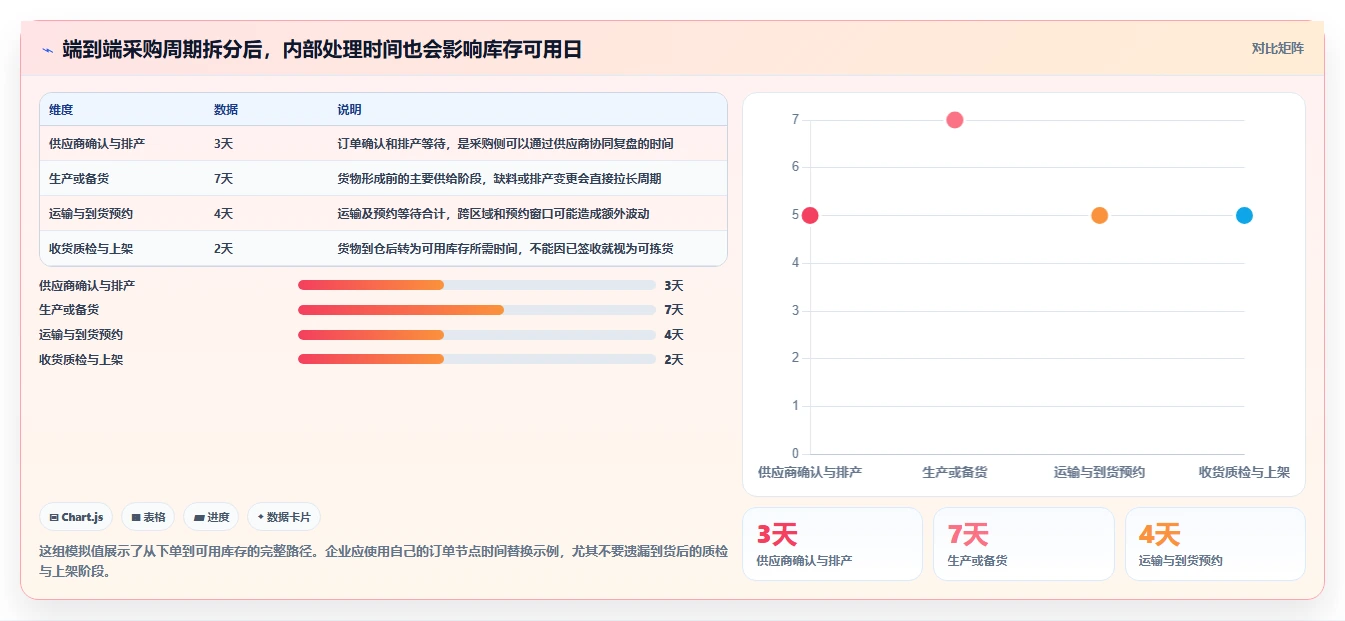Click the footer paragraph starting 这组模拟值
1345x621 pixels.
pos(383,561)
